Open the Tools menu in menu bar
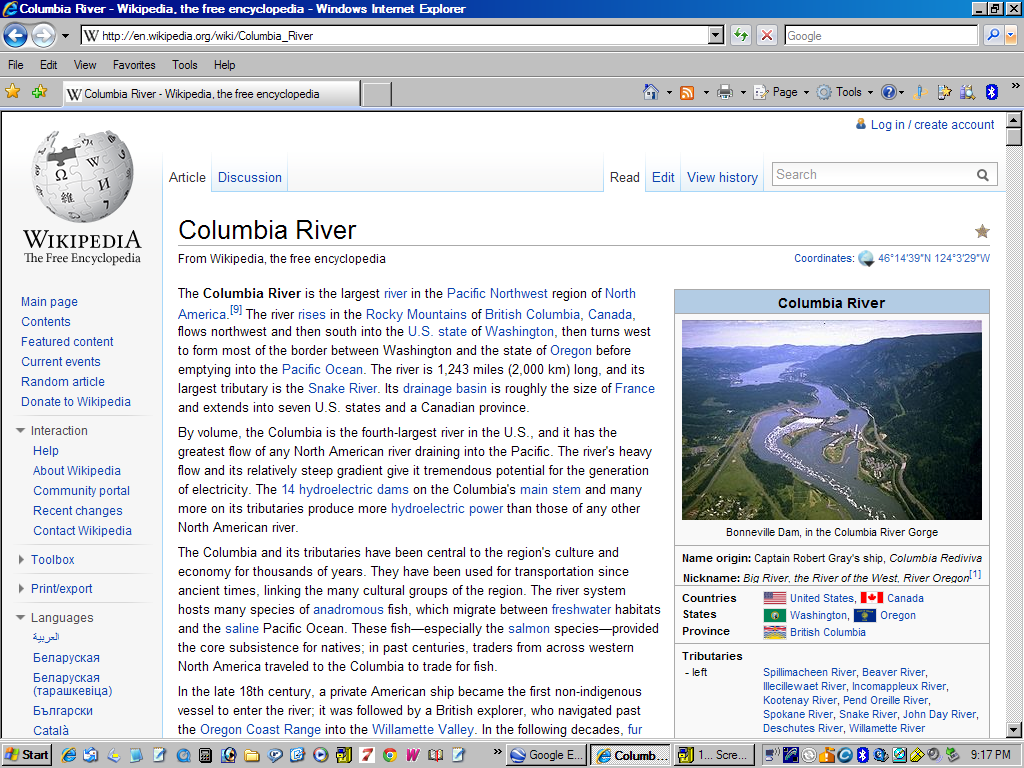Image resolution: width=1024 pixels, height=768 pixels. pyautogui.click(x=185, y=65)
